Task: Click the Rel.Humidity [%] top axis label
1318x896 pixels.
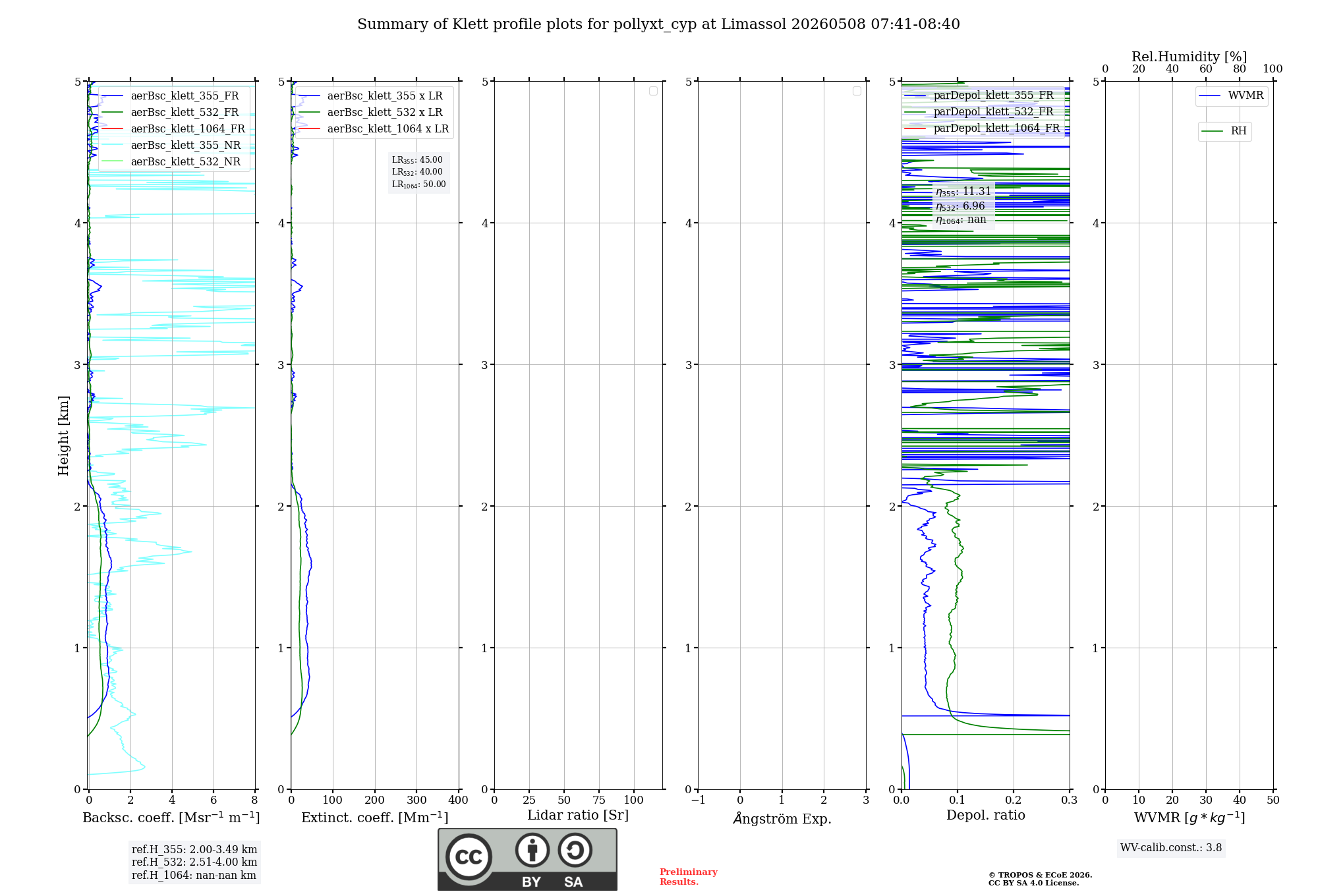Action: coord(1189,57)
